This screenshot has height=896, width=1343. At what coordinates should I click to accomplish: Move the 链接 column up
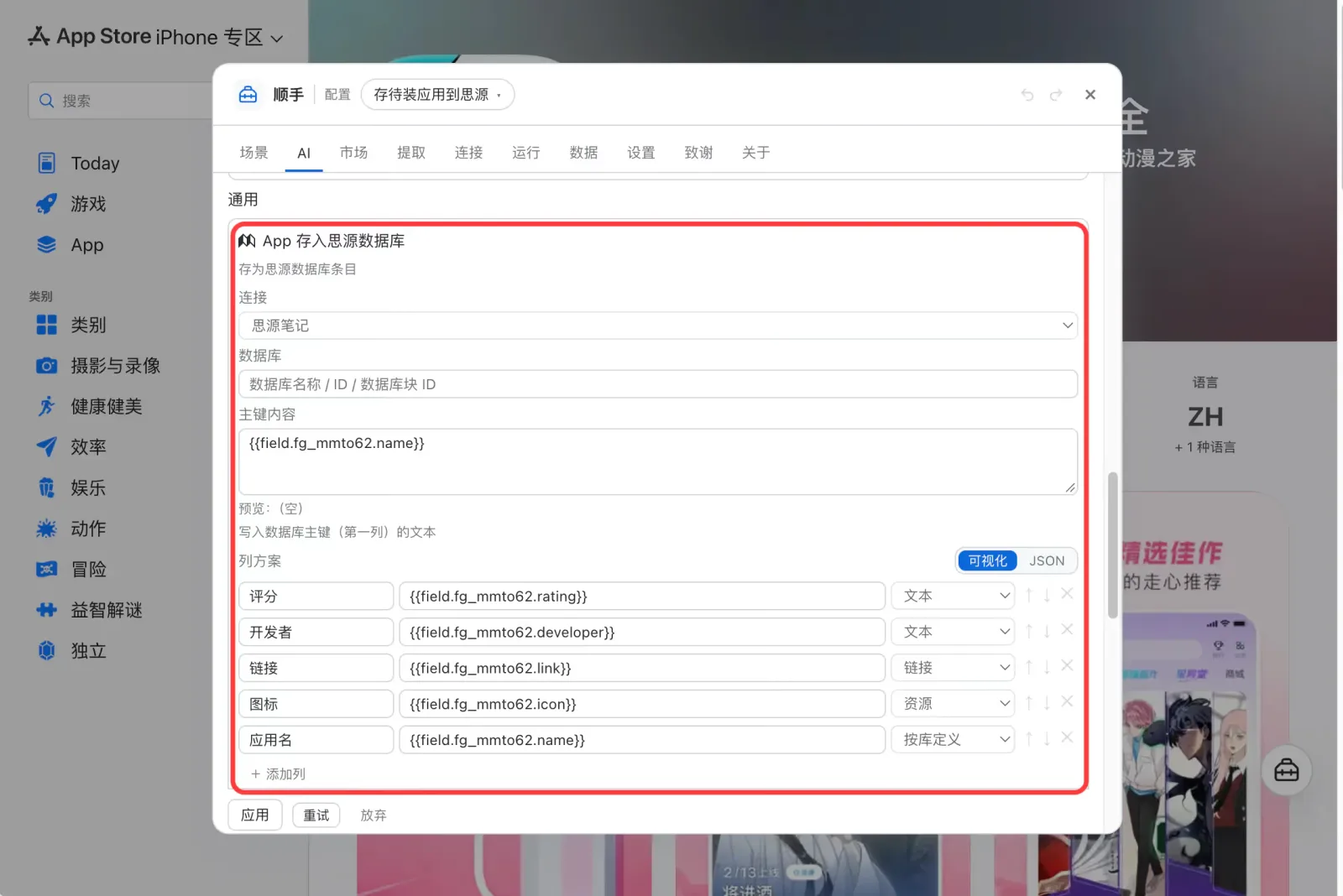click(1029, 667)
